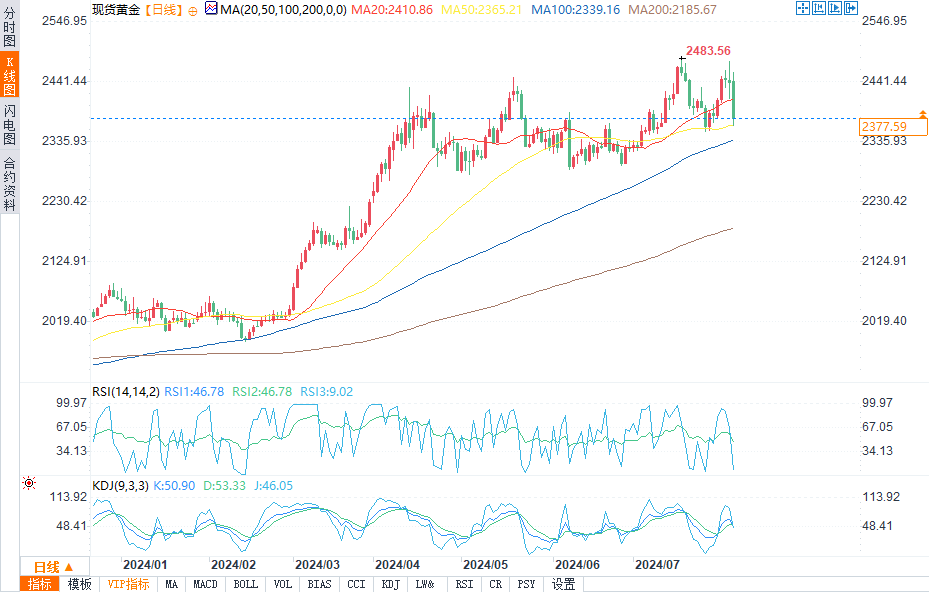Select the CCI indicator button
The width and height of the screenshot is (929, 592).
[x=356, y=584]
